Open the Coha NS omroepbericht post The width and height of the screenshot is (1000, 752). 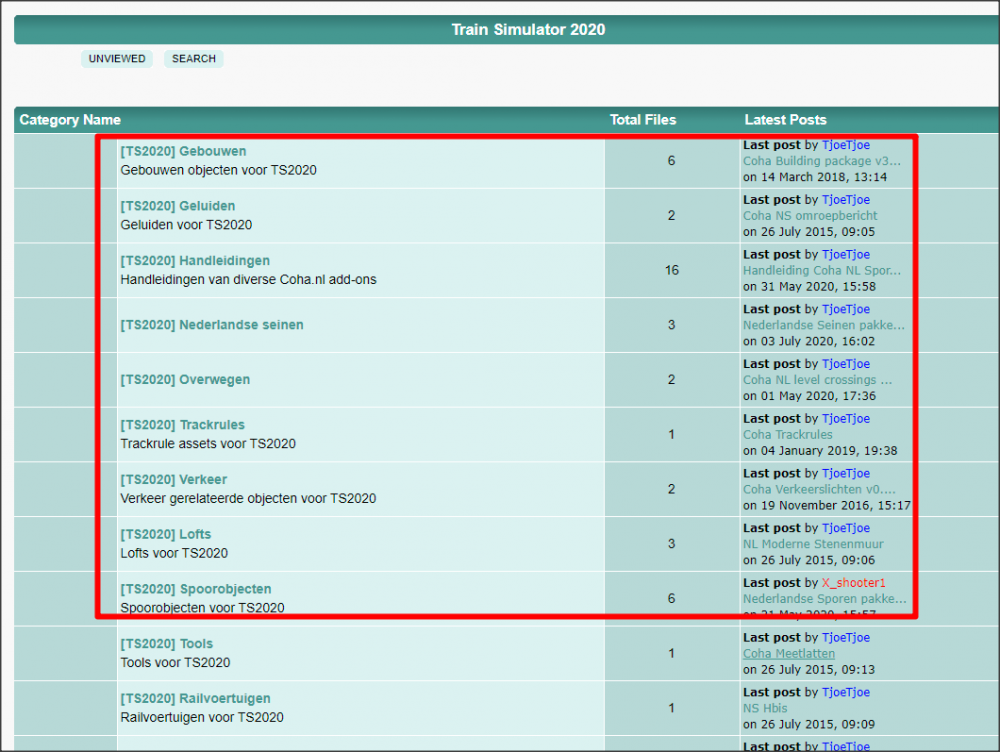(x=810, y=216)
